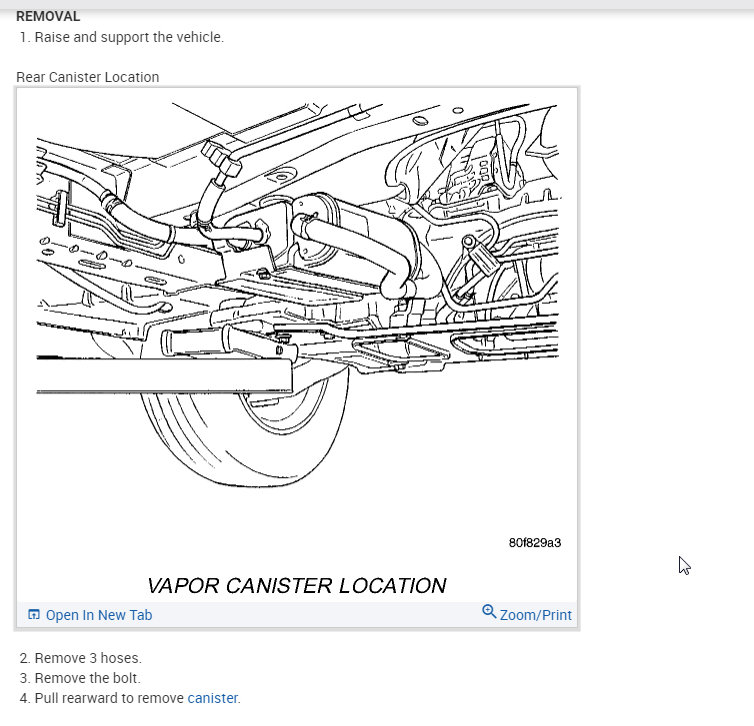The width and height of the screenshot is (754, 726).
Task: Click the 'VAPOR CANISTER LOCATION' title in diagram
Action: tap(297, 586)
